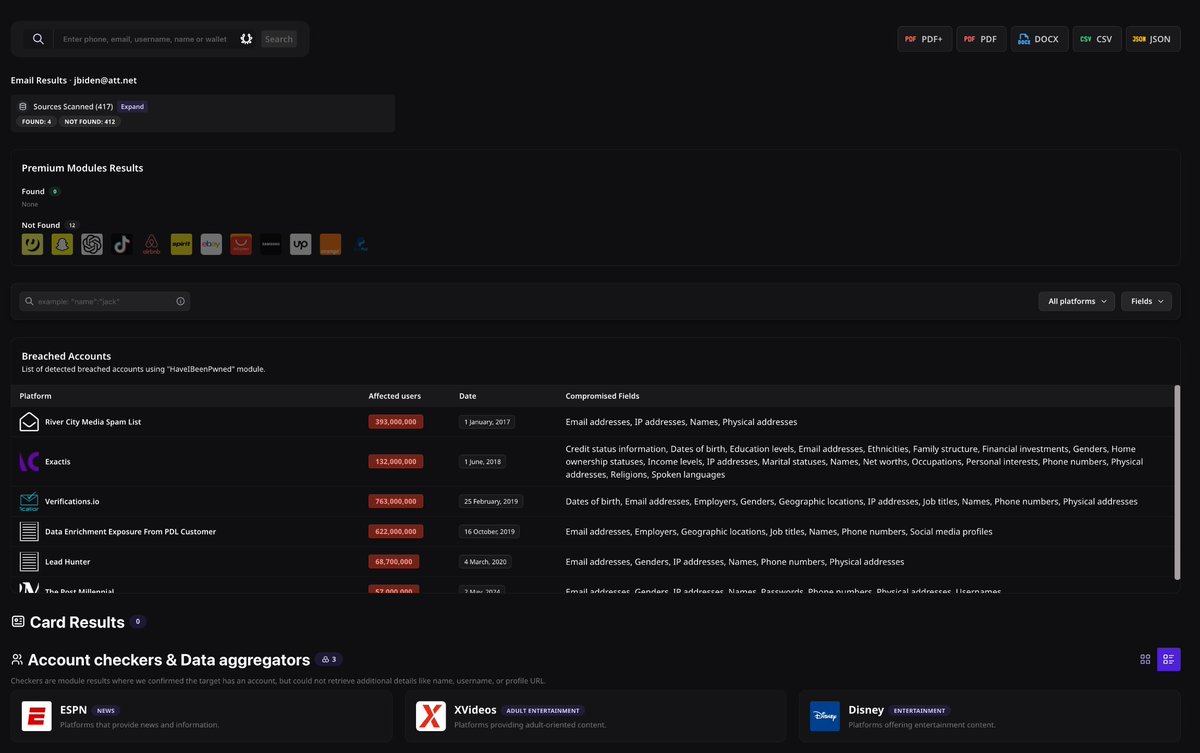Expand the Sources Scanned list
Viewport: 1200px width, 753px height.
coord(132,106)
